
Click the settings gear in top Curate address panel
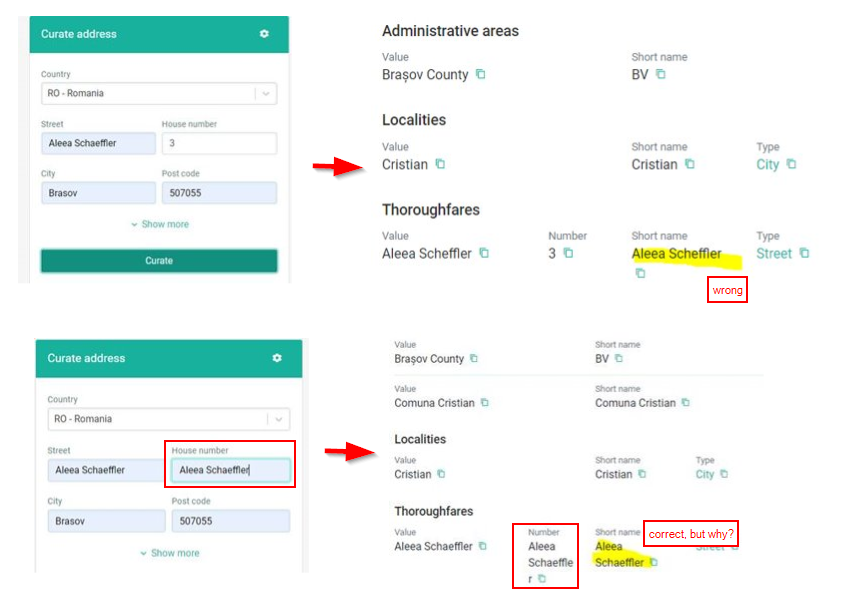coord(264,34)
